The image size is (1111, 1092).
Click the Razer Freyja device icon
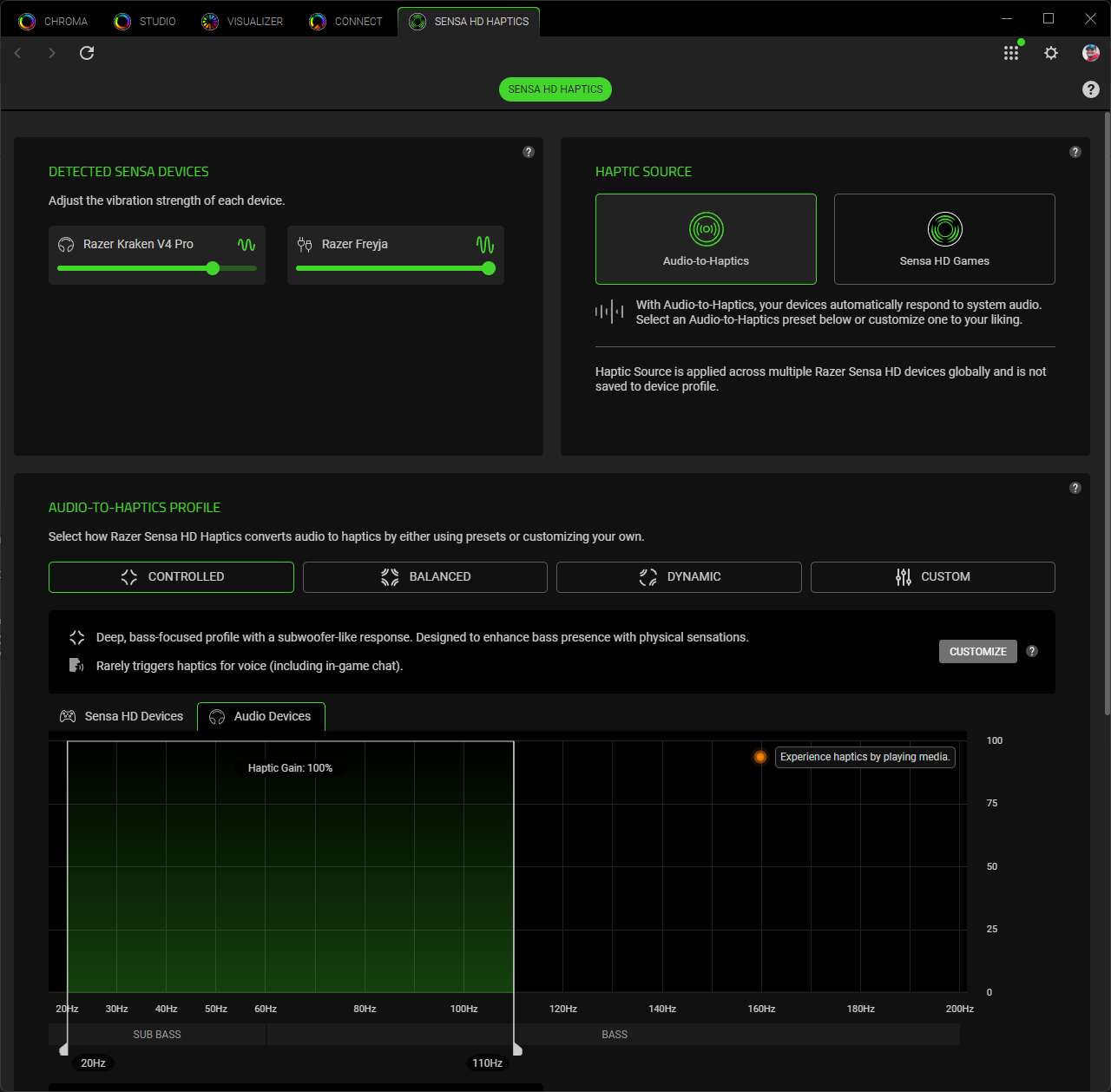[305, 245]
